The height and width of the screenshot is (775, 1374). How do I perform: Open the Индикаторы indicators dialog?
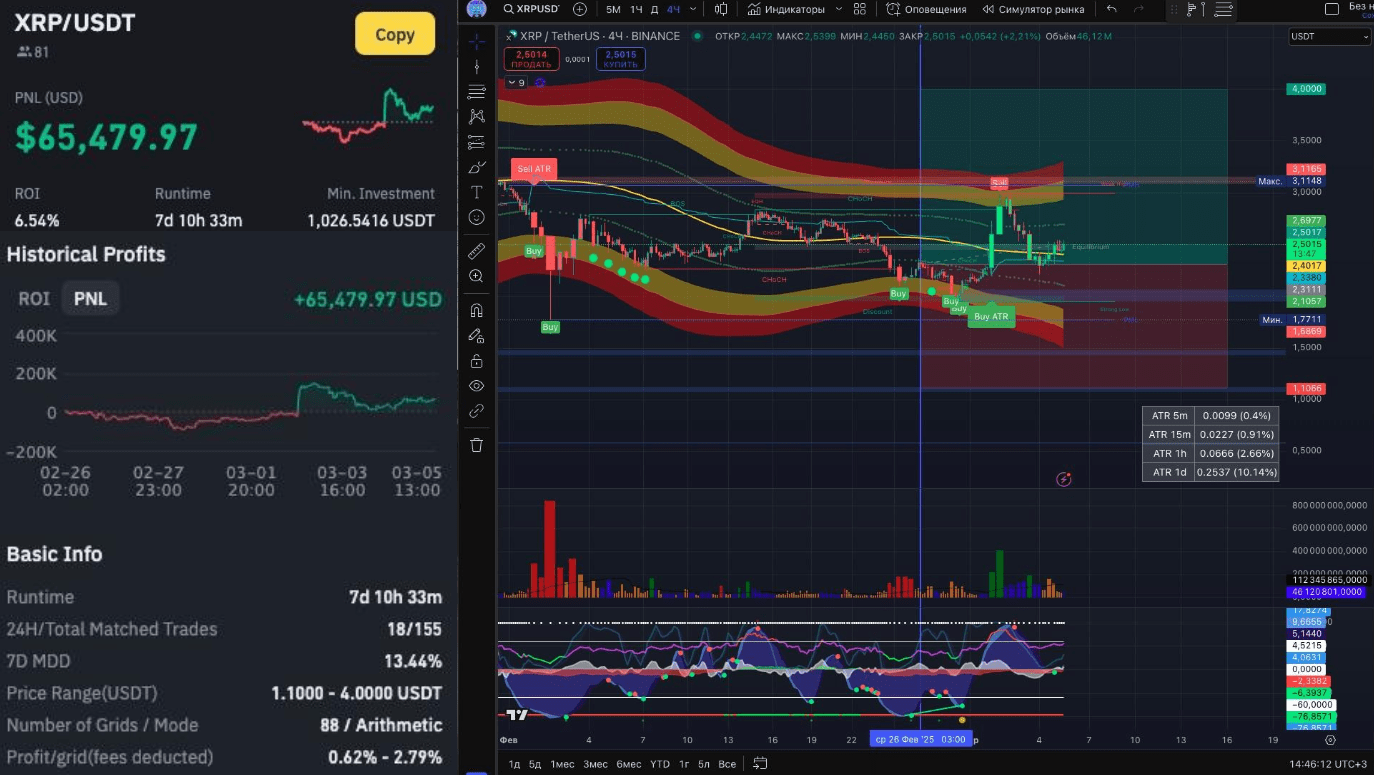click(787, 9)
